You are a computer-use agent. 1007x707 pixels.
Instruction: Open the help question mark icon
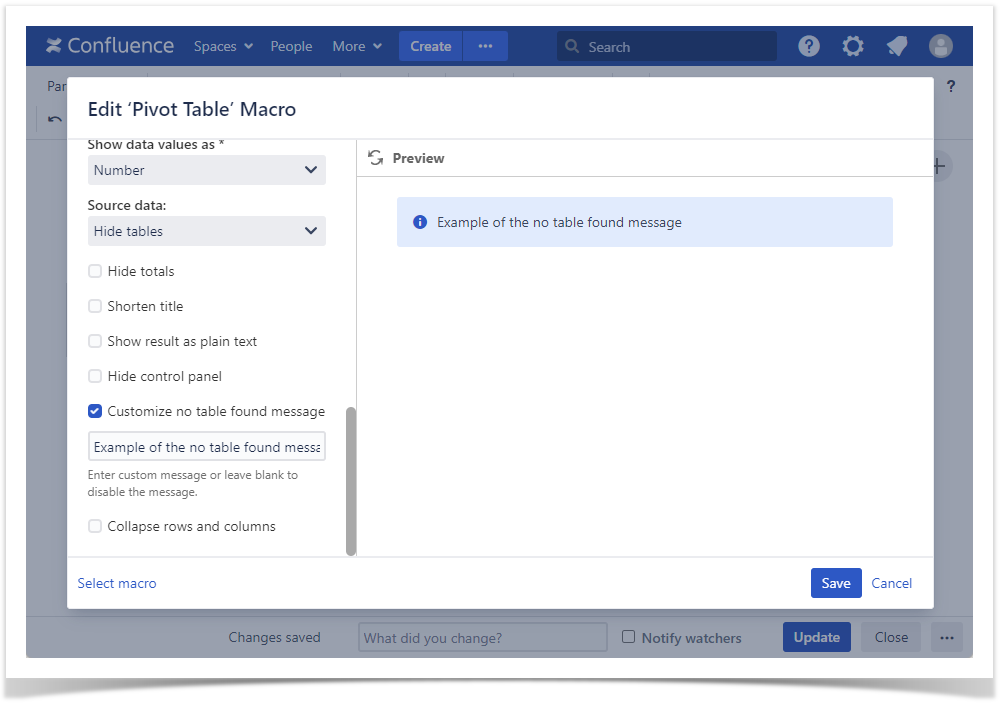[x=808, y=46]
